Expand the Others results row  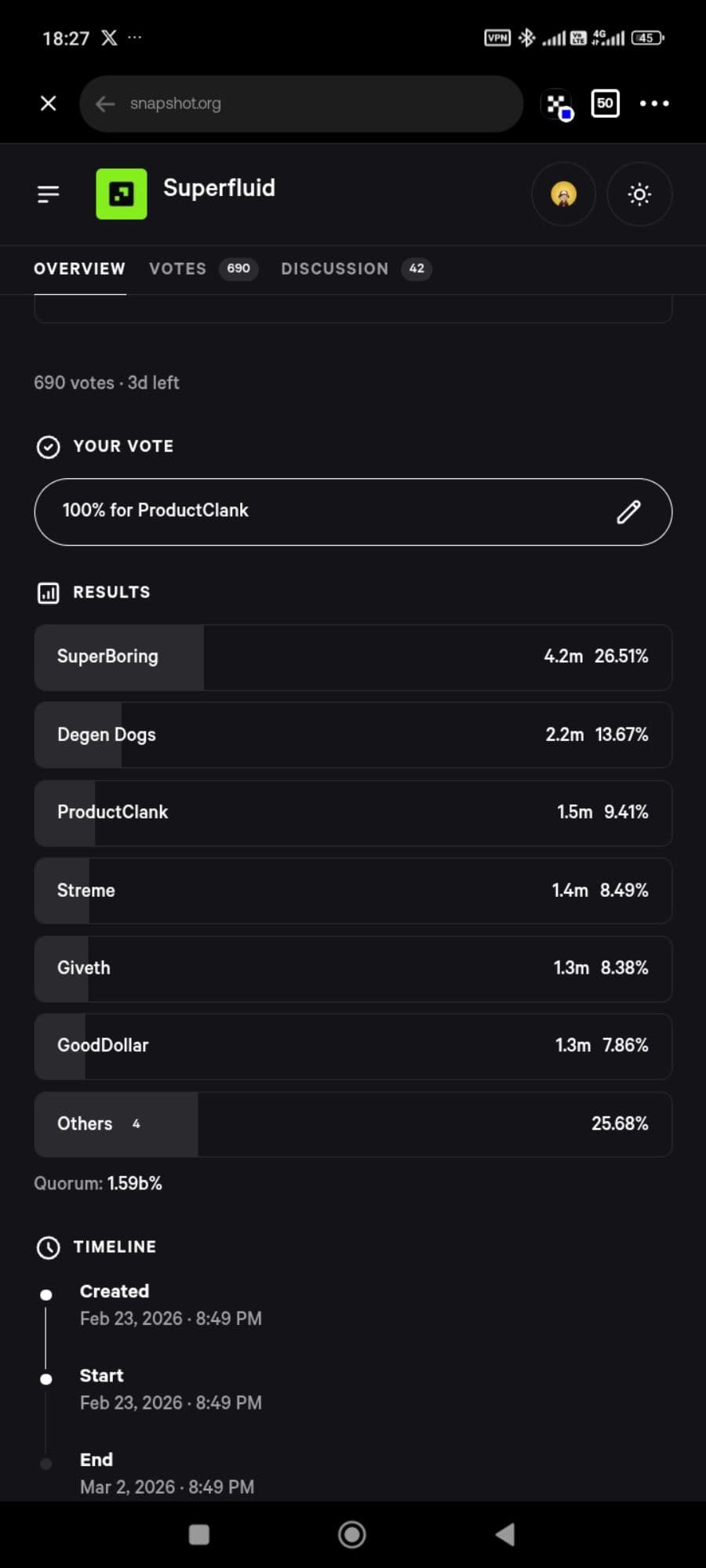click(x=353, y=1123)
